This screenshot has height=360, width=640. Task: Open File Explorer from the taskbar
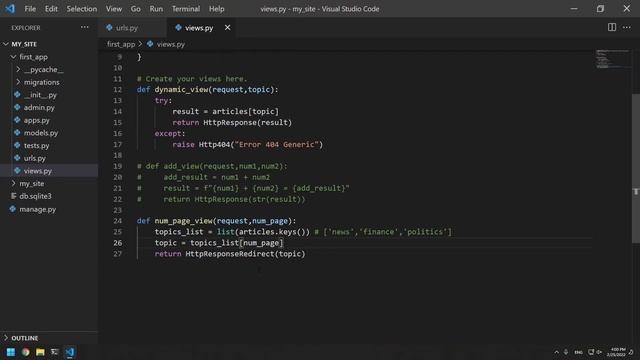pyautogui.click(x=40, y=352)
